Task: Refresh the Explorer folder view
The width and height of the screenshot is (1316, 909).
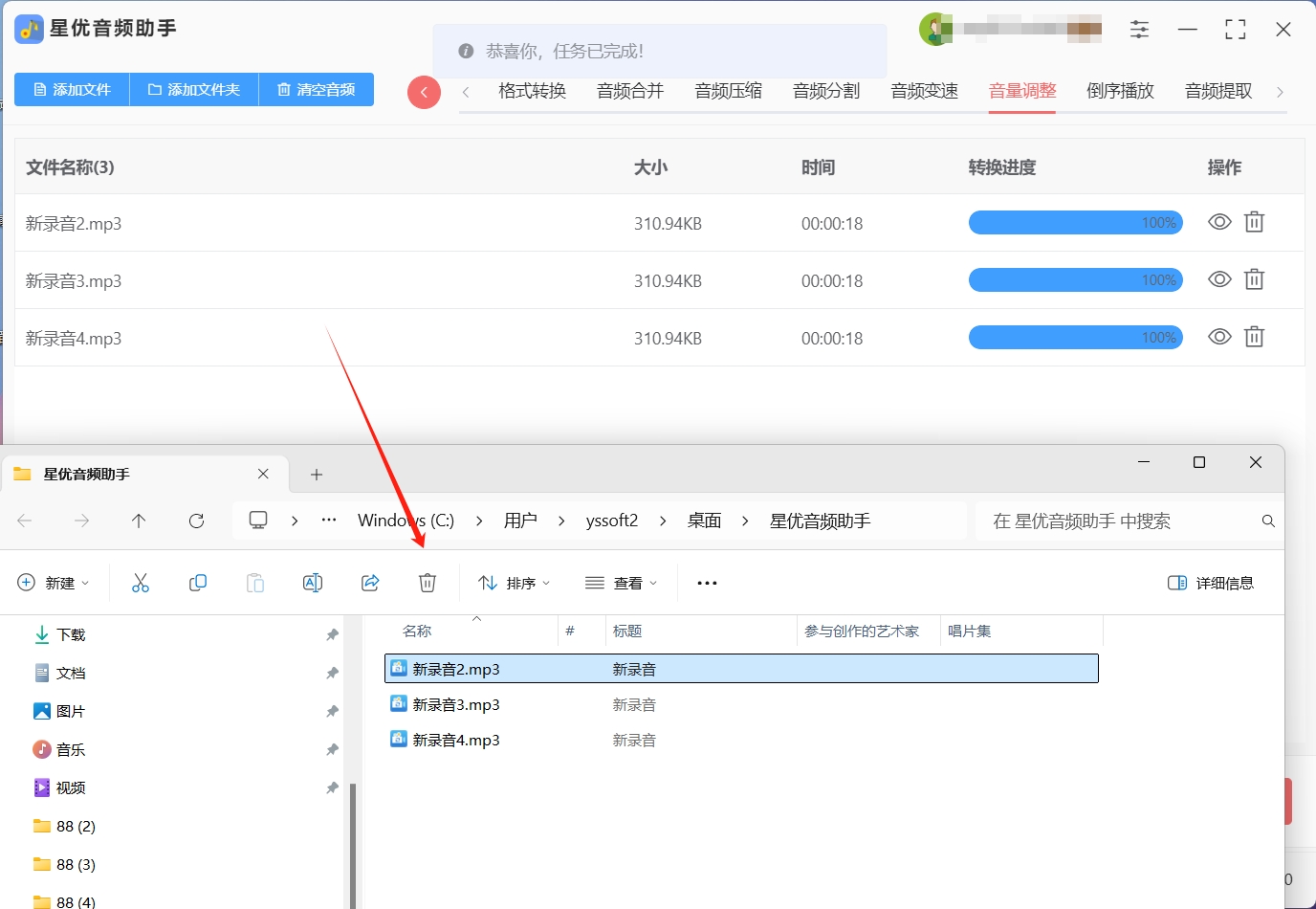Action: (196, 521)
